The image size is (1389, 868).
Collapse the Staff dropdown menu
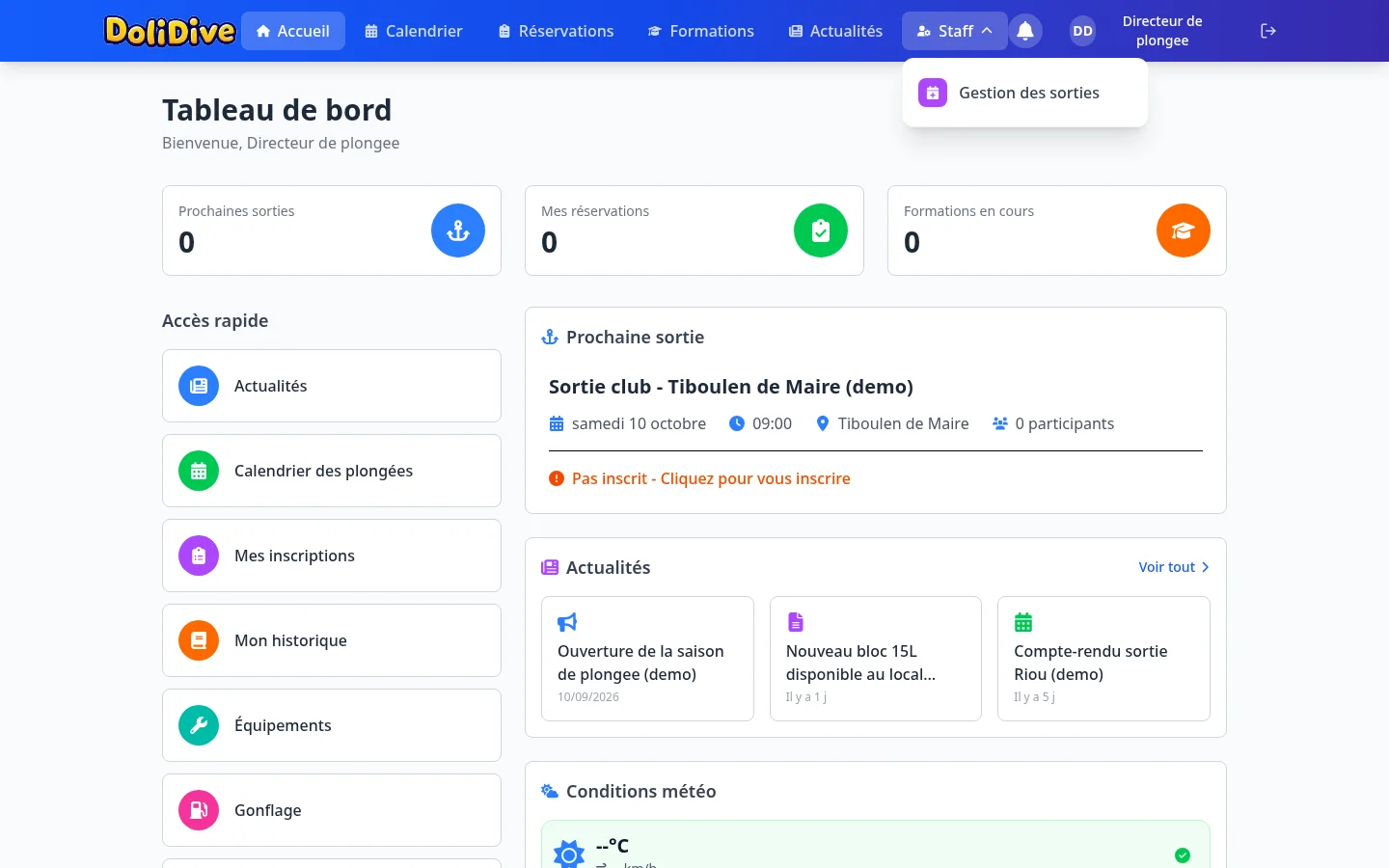[955, 31]
